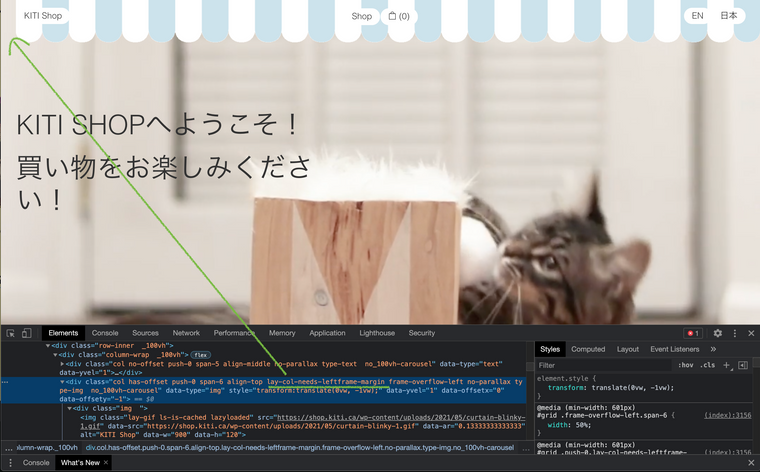Expand the col no-offset push-0 span-5 div

63,363
